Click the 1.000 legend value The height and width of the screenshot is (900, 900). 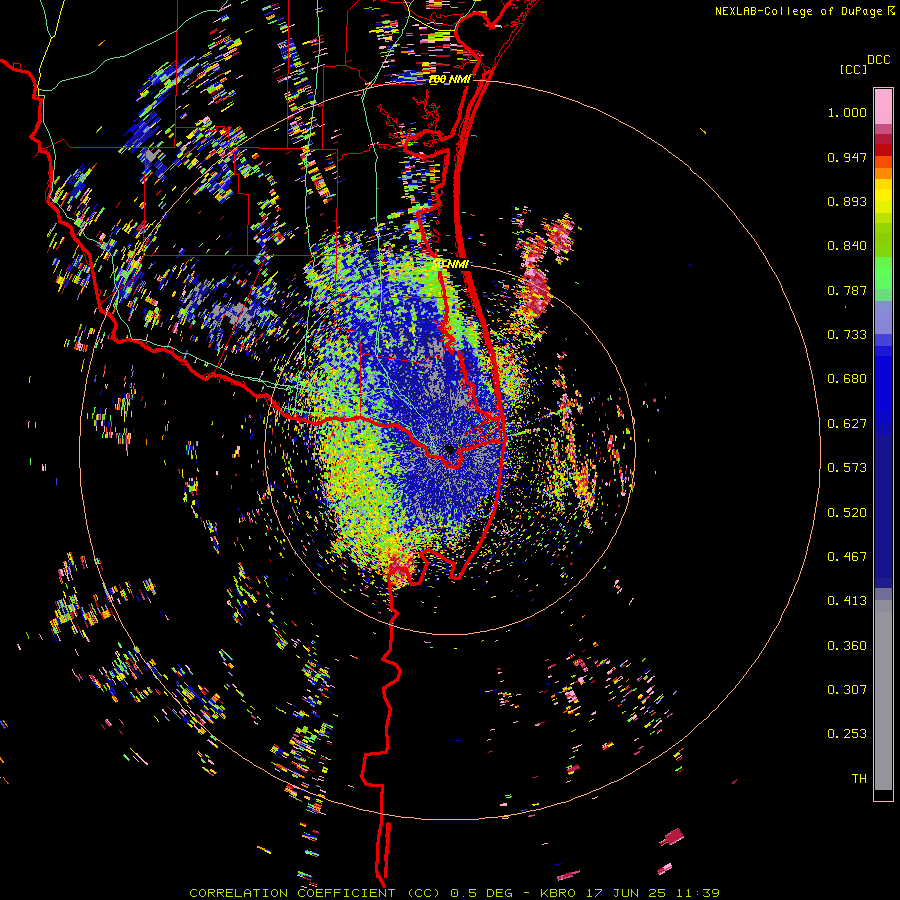(x=847, y=112)
